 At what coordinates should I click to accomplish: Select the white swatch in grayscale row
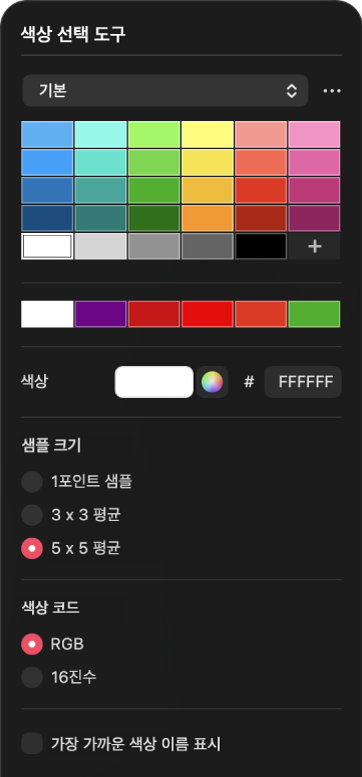coord(47,246)
